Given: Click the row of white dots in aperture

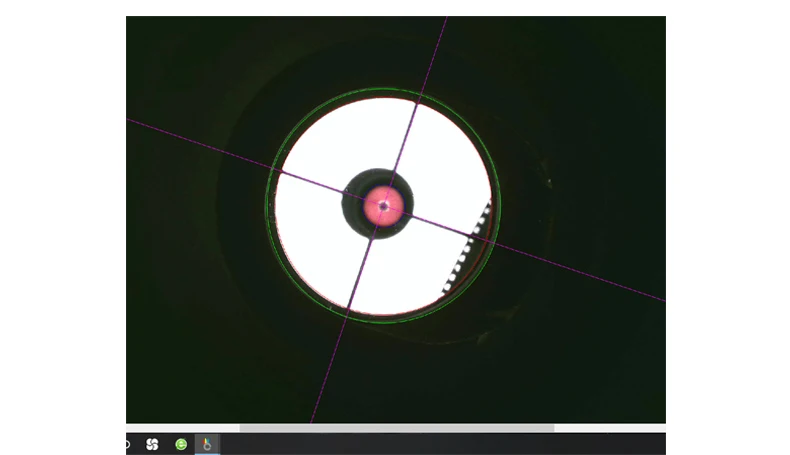Looking at the screenshot, I should (x=467, y=247).
